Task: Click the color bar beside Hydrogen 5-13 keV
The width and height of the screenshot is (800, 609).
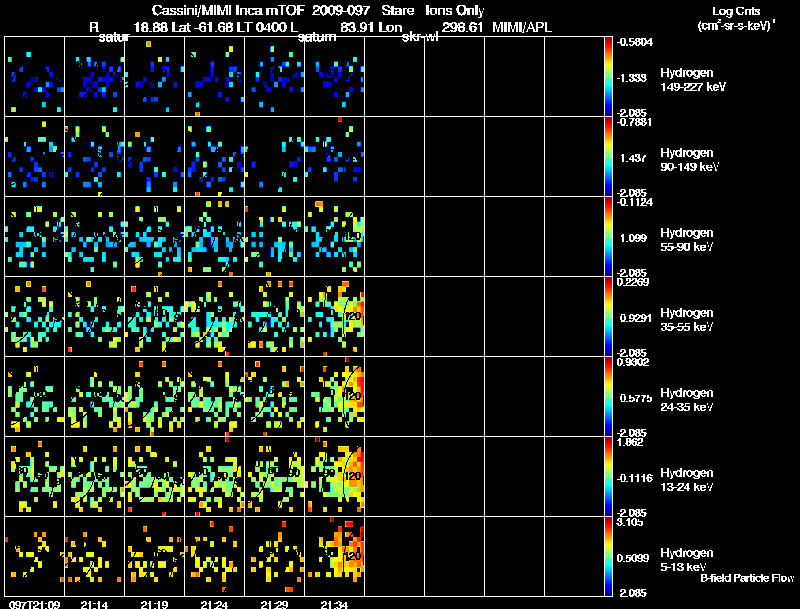Action: tap(608, 556)
